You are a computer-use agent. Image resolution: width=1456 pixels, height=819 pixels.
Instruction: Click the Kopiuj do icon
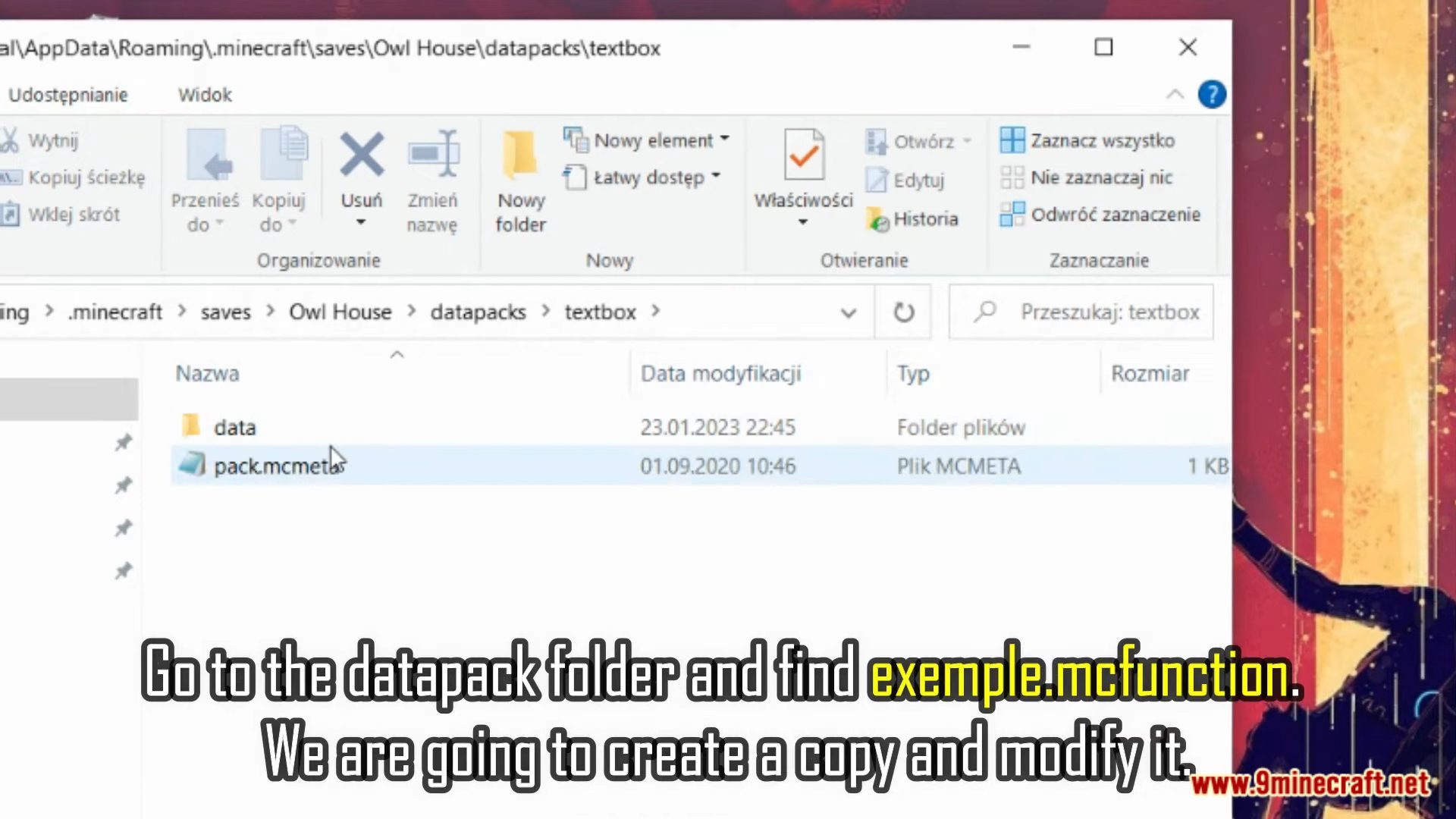tap(283, 154)
